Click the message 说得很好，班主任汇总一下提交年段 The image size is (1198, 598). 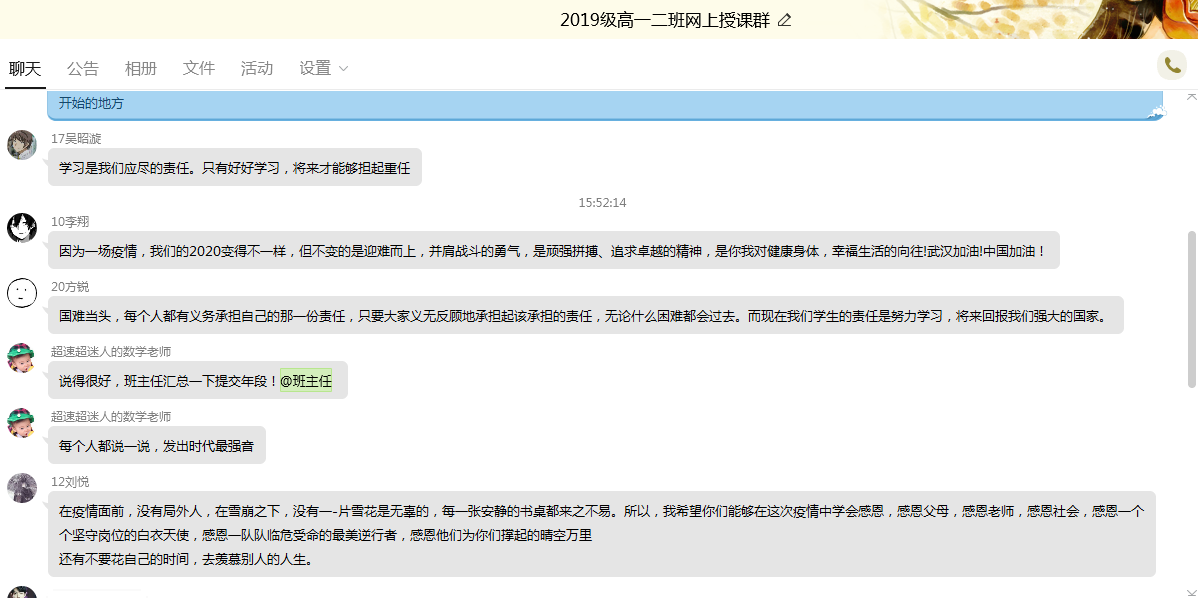[x=198, y=380]
